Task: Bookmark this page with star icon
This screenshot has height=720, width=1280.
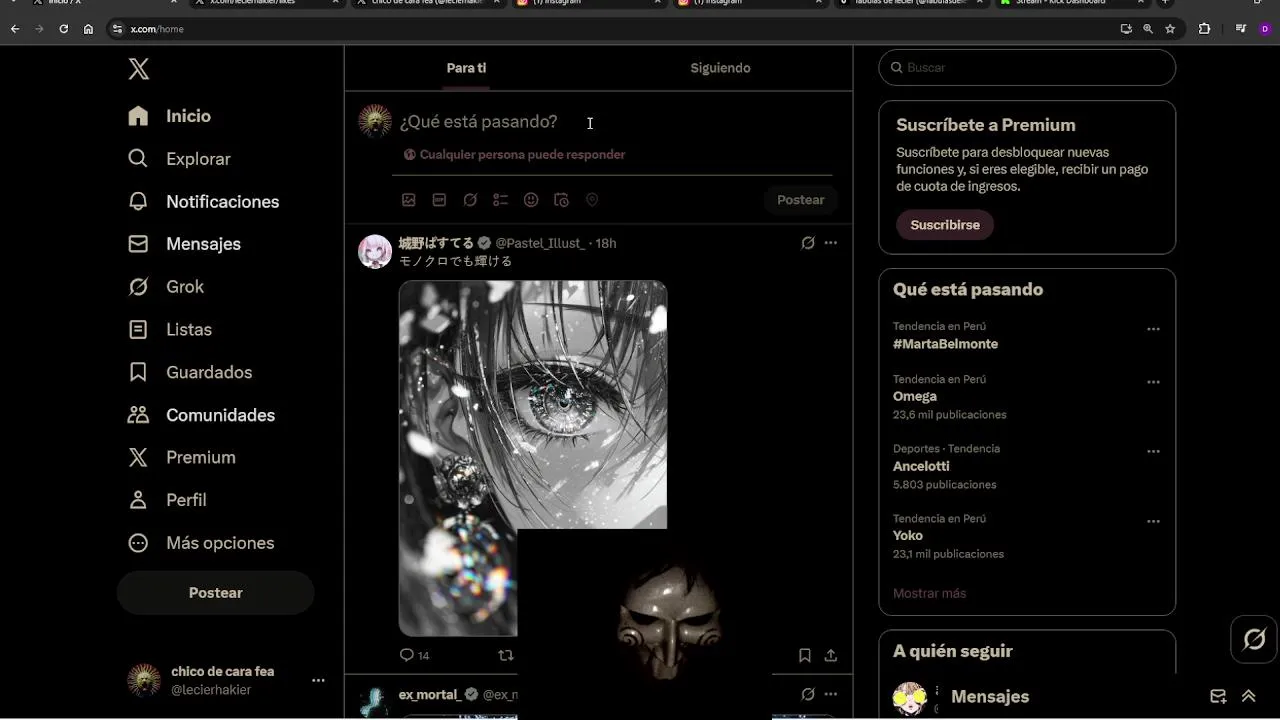Action: click(1170, 29)
